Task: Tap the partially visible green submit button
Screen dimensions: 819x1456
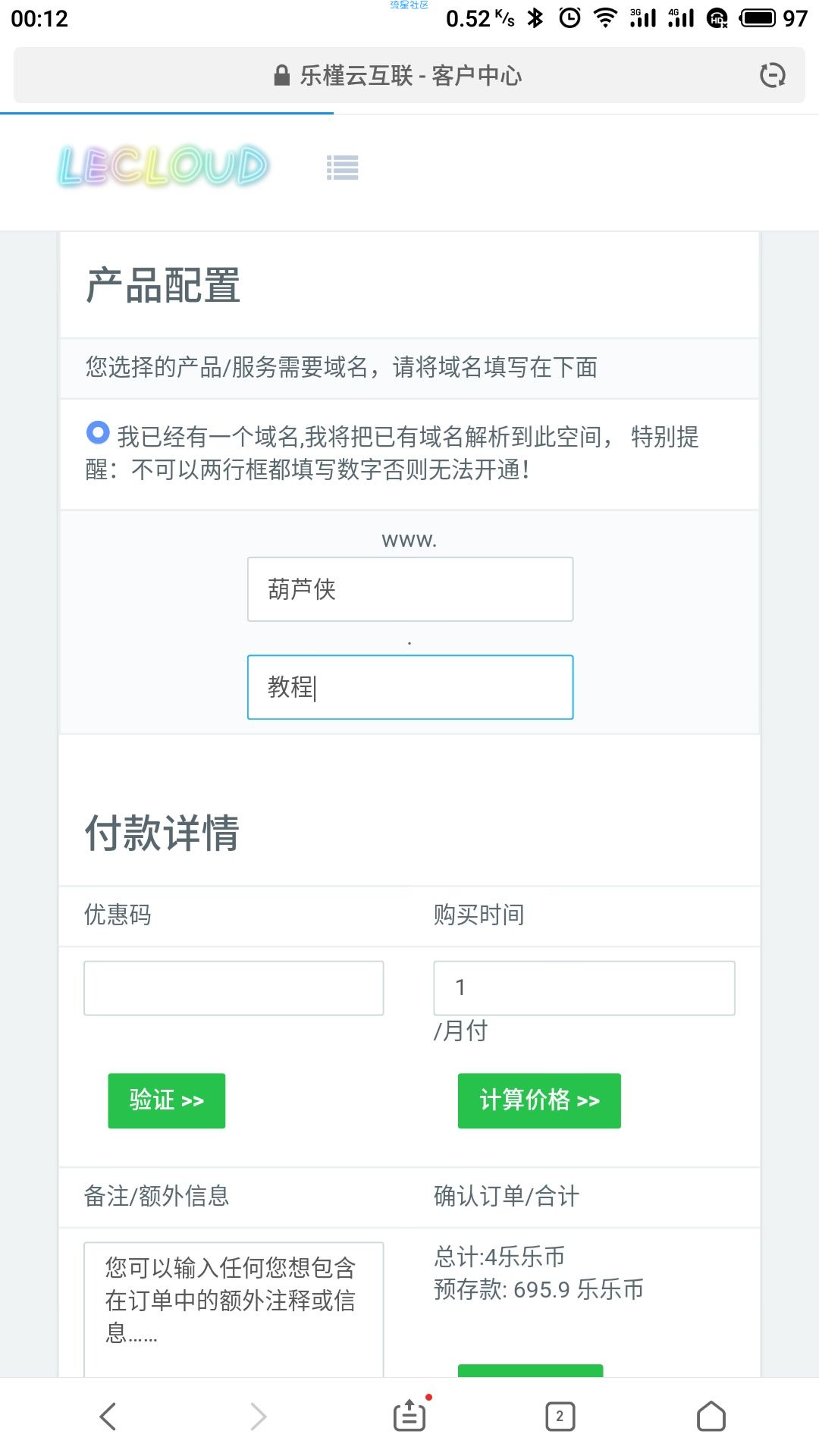Action: pyautogui.click(x=530, y=1370)
